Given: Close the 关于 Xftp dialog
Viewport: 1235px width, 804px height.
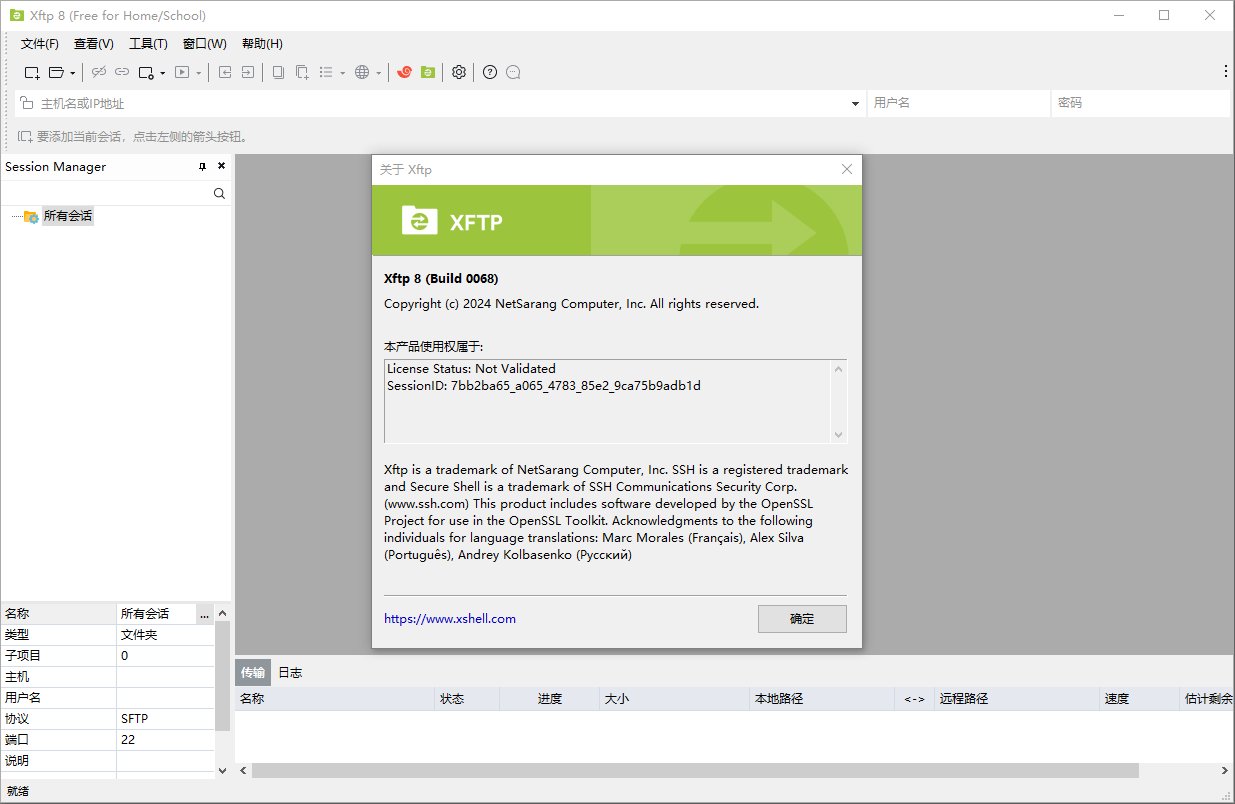Looking at the screenshot, I should click(x=847, y=169).
